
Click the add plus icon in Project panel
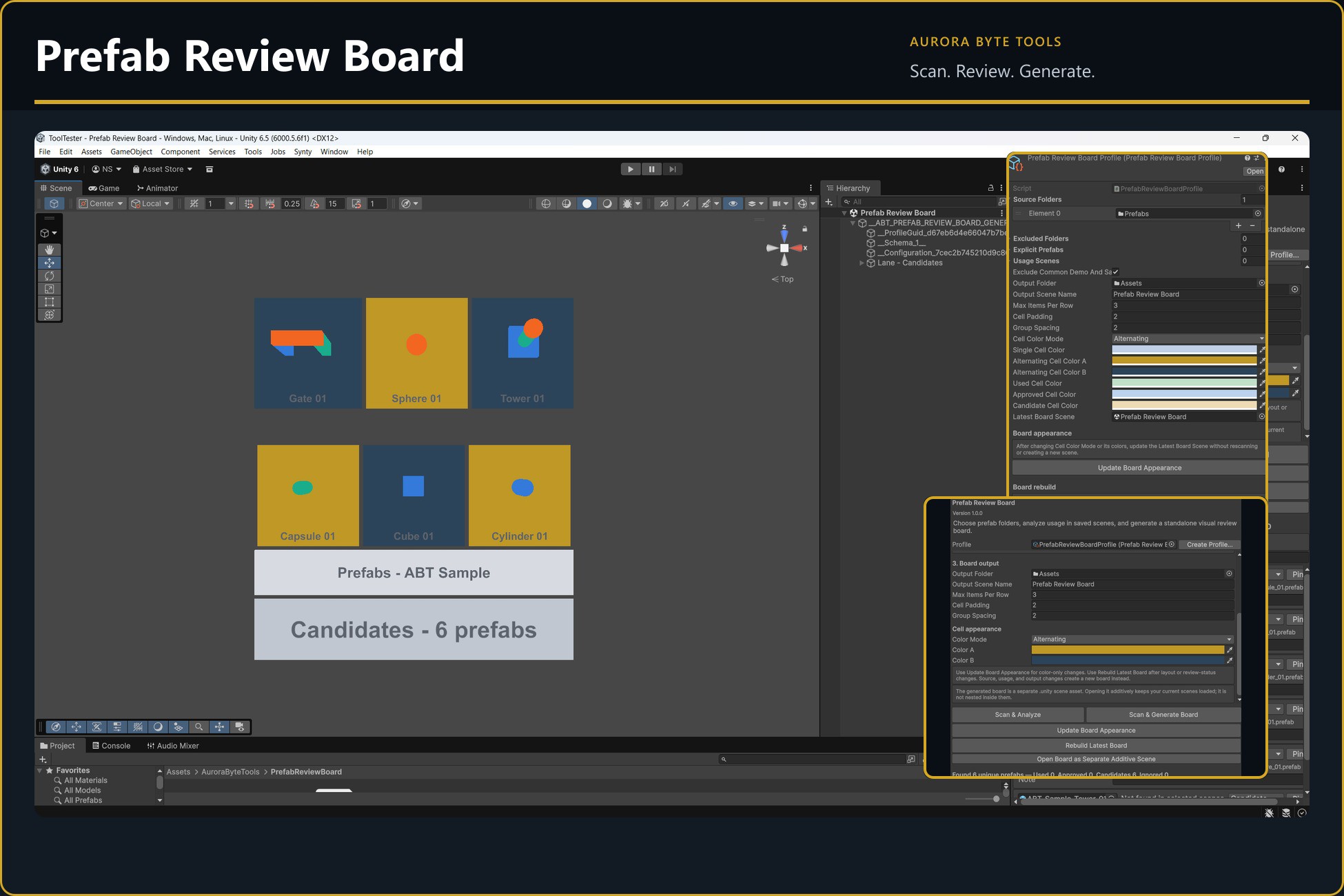pyautogui.click(x=43, y=759)
